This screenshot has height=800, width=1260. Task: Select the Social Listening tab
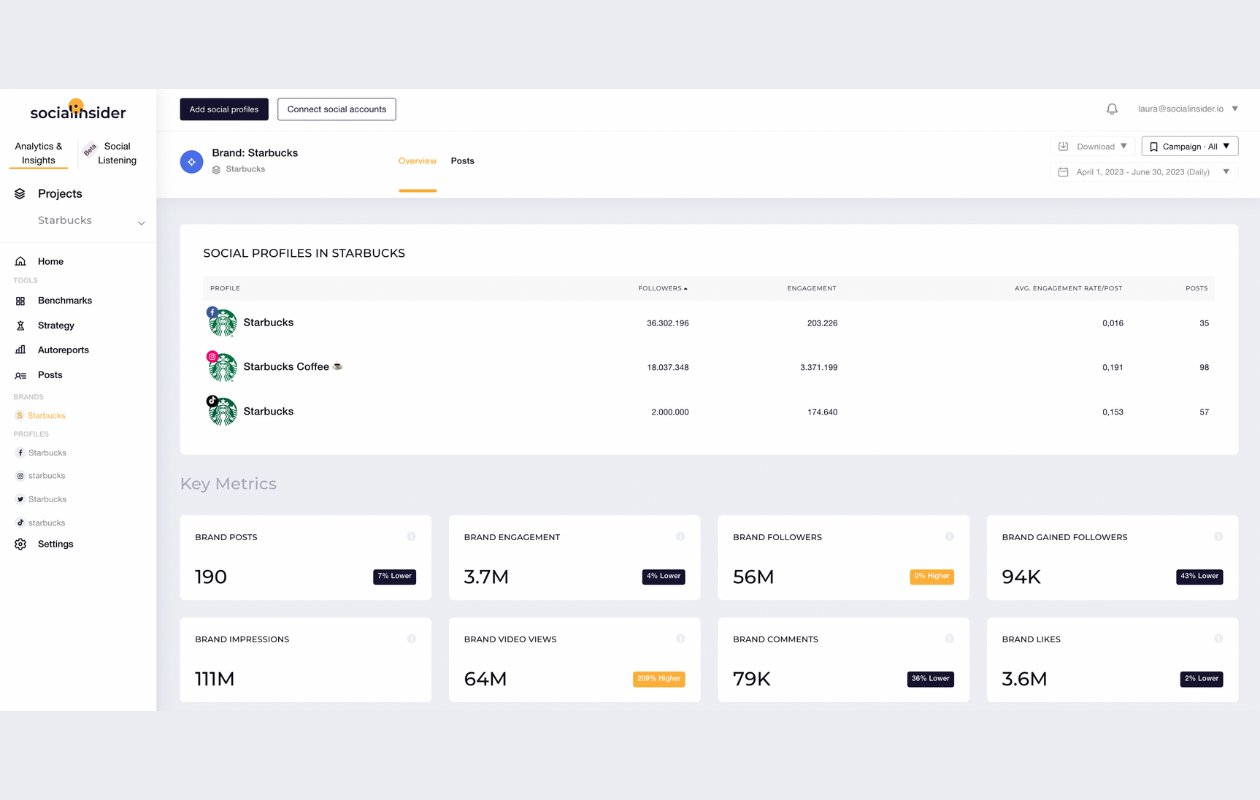click(x=117, y=153)
